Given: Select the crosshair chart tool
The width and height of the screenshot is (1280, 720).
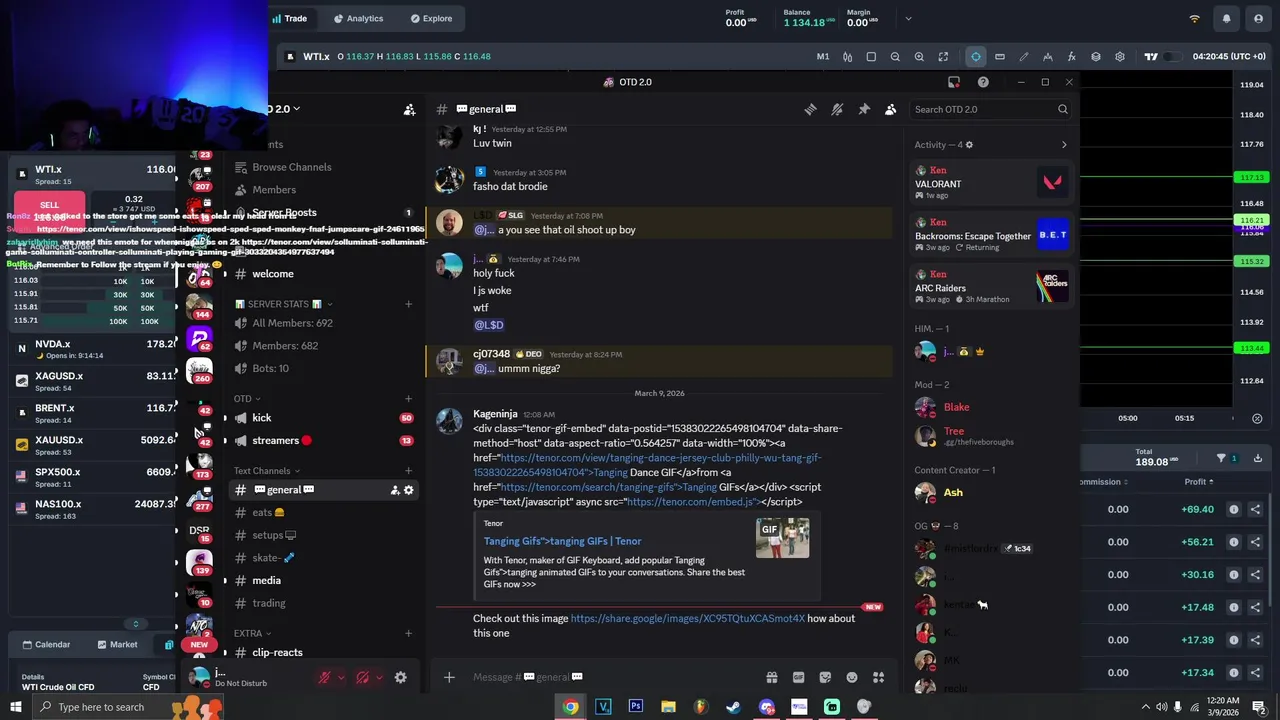Looking at the screenshot, I should click(x=975, y=56).
